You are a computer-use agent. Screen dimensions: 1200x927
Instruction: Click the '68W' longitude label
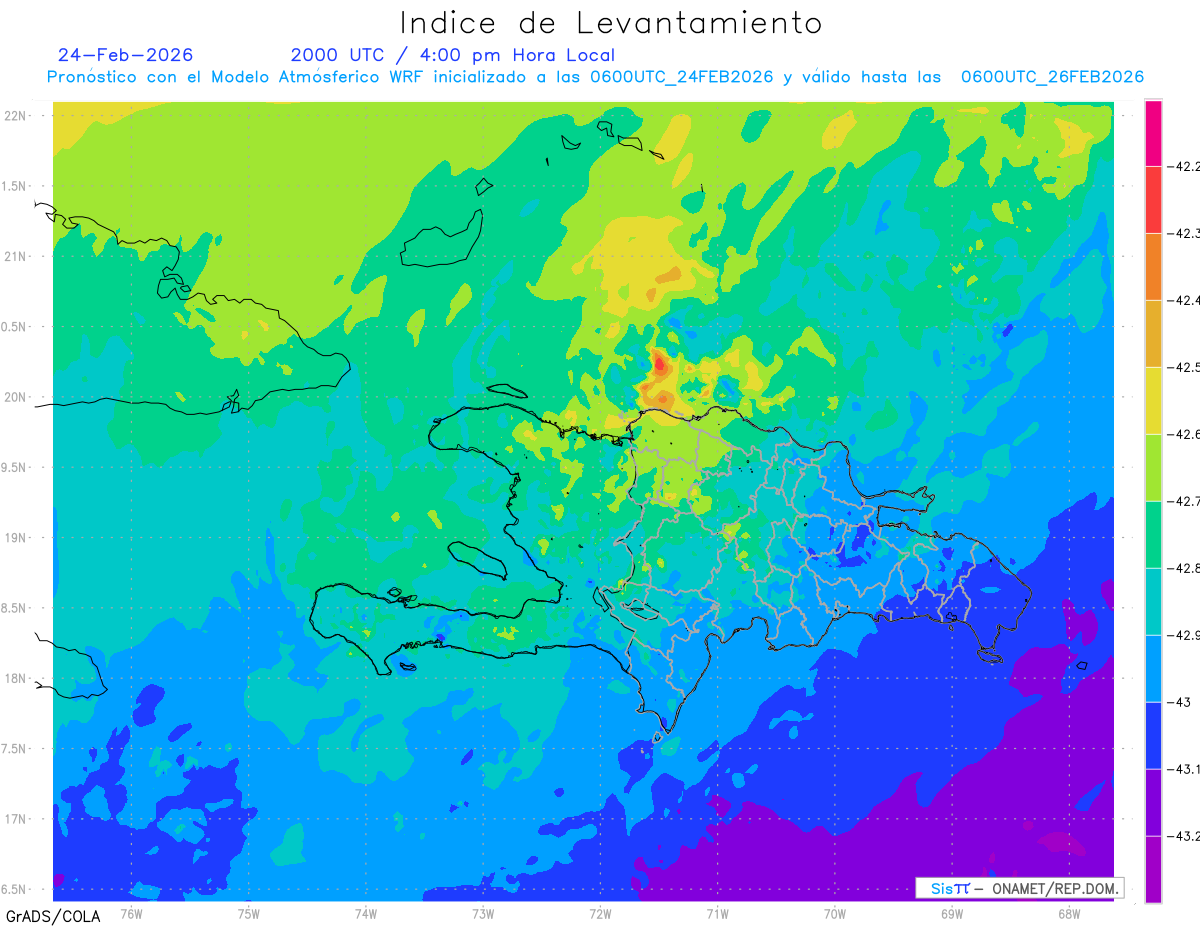(x=1069, y=912)
